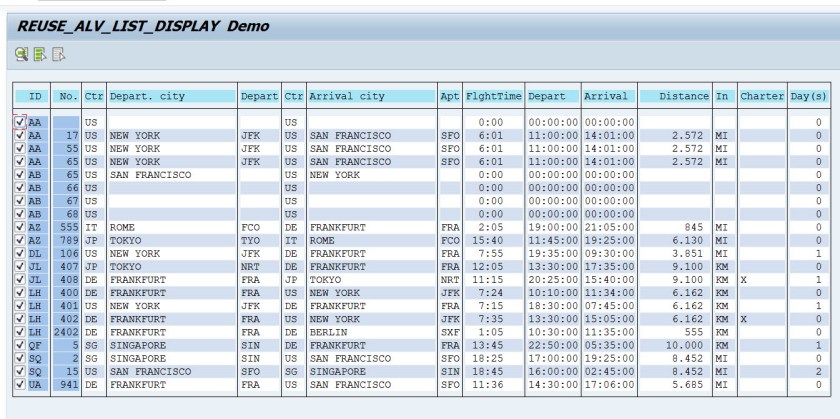The image size is (840, 419).
Task: Click departure city ROME in AZ 555 row
Action: click(x=122, y=227)
